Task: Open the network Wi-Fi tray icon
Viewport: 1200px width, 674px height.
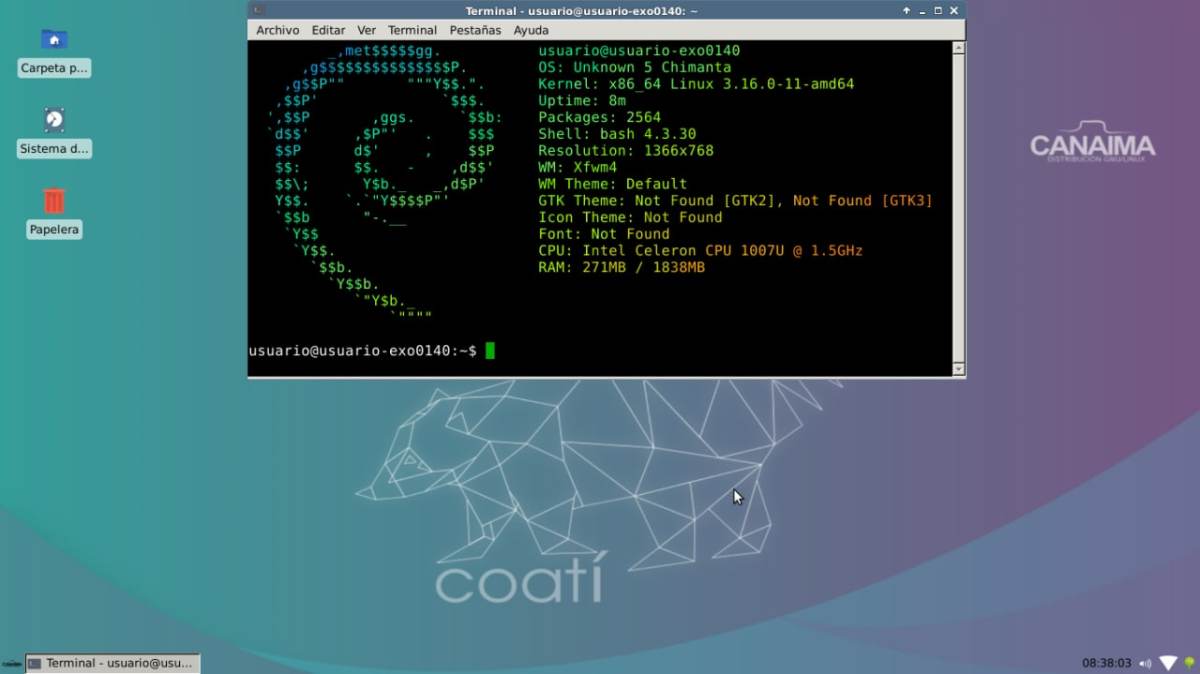Action: (1168, 663)
